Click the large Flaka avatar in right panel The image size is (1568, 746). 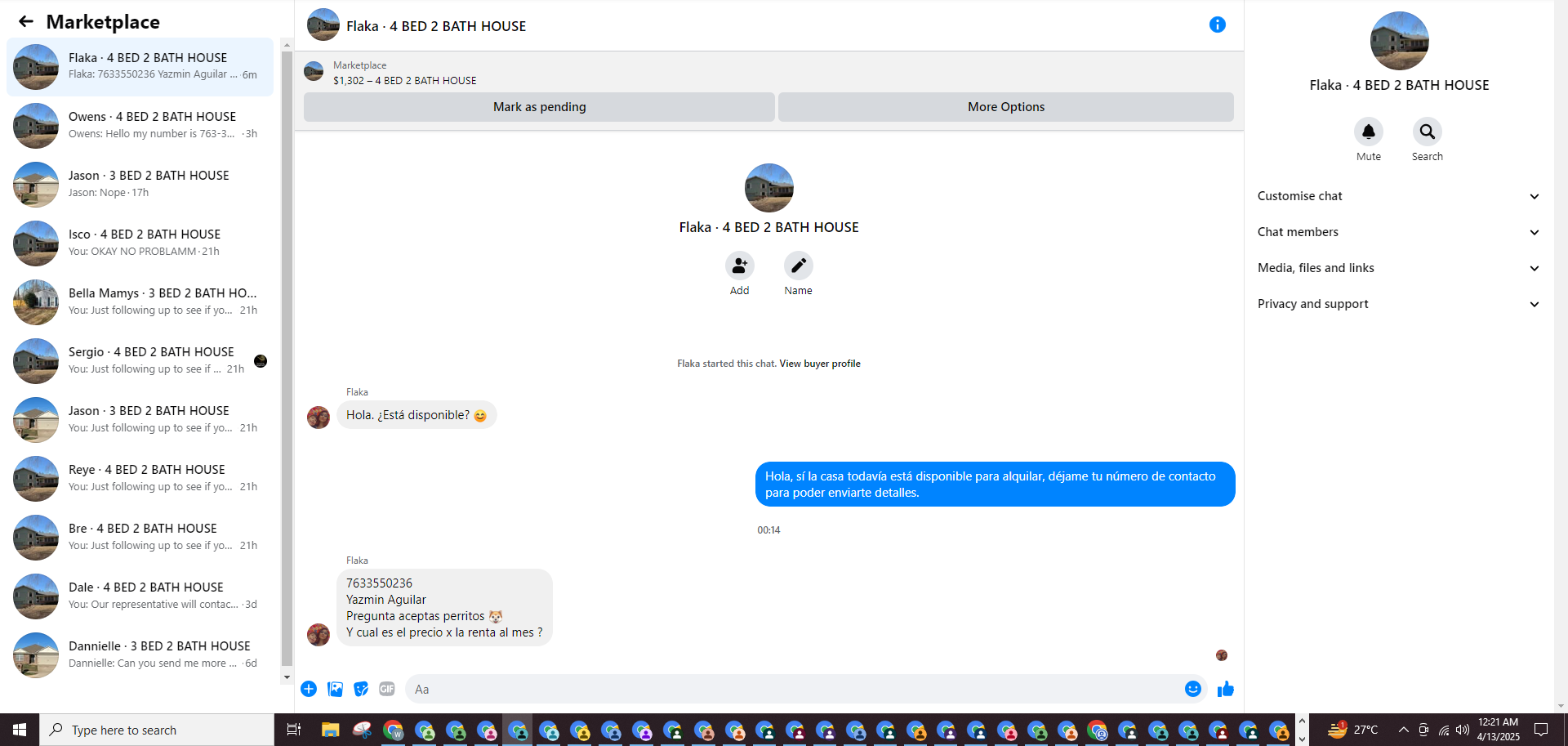click(x=1399, y=41)
